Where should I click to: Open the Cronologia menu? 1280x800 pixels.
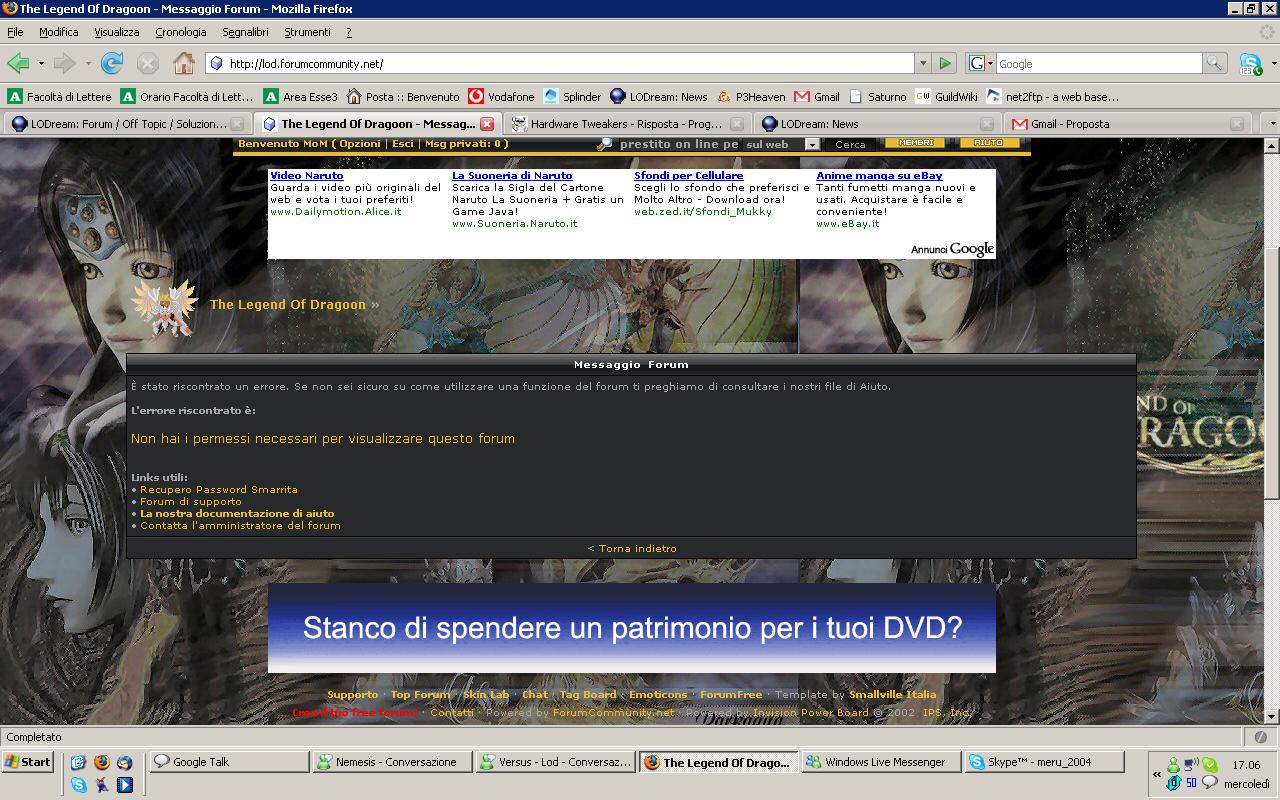point(181,32)
